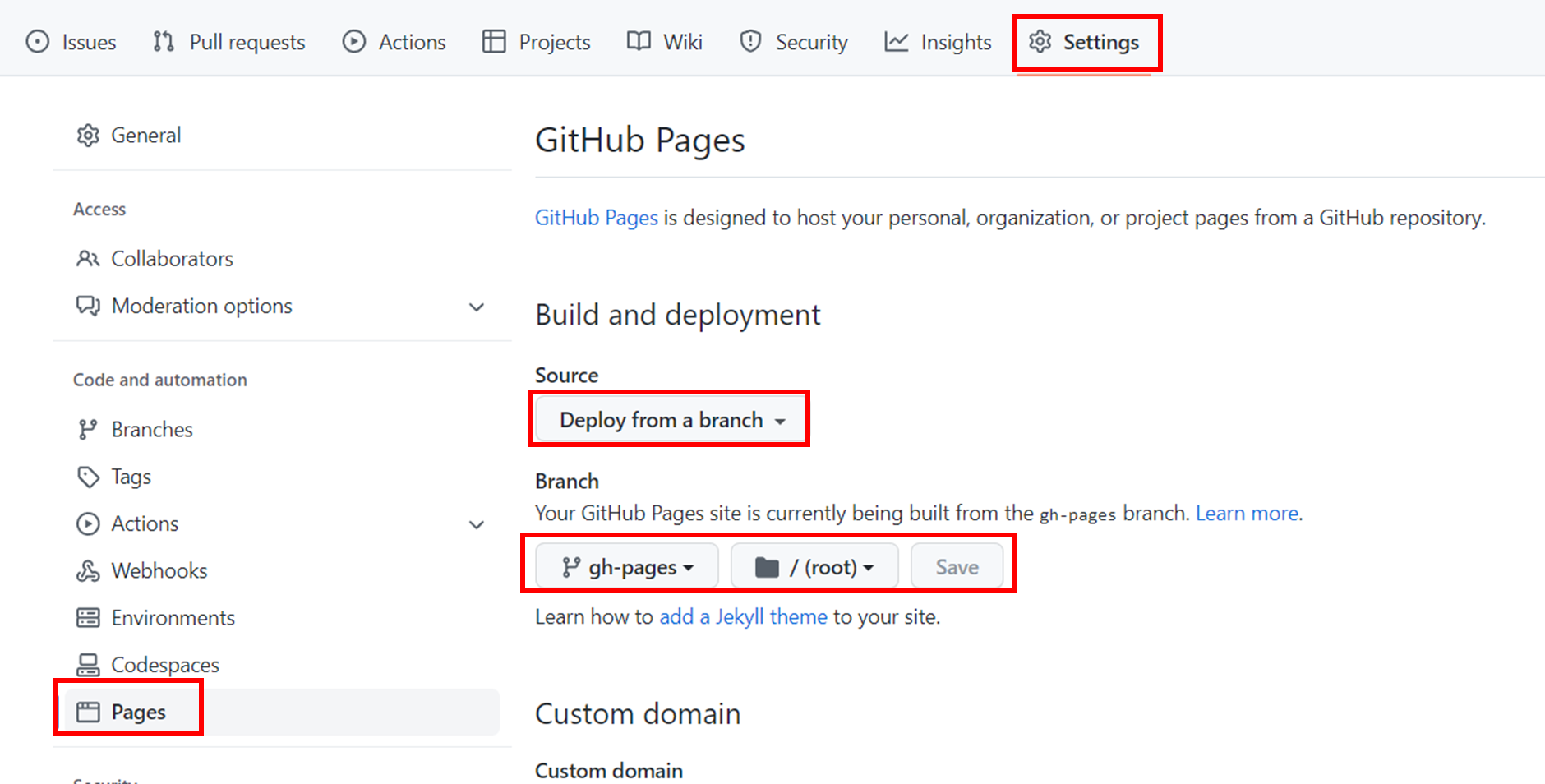Open Webhooks settings
This screenshot has height=784, width=1545.
tap(281, 570)
